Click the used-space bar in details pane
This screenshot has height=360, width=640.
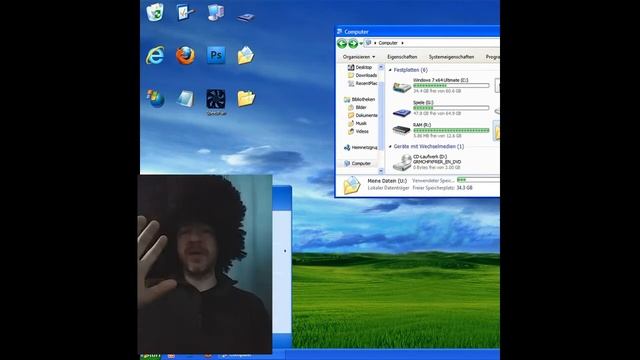coord(478,180)
